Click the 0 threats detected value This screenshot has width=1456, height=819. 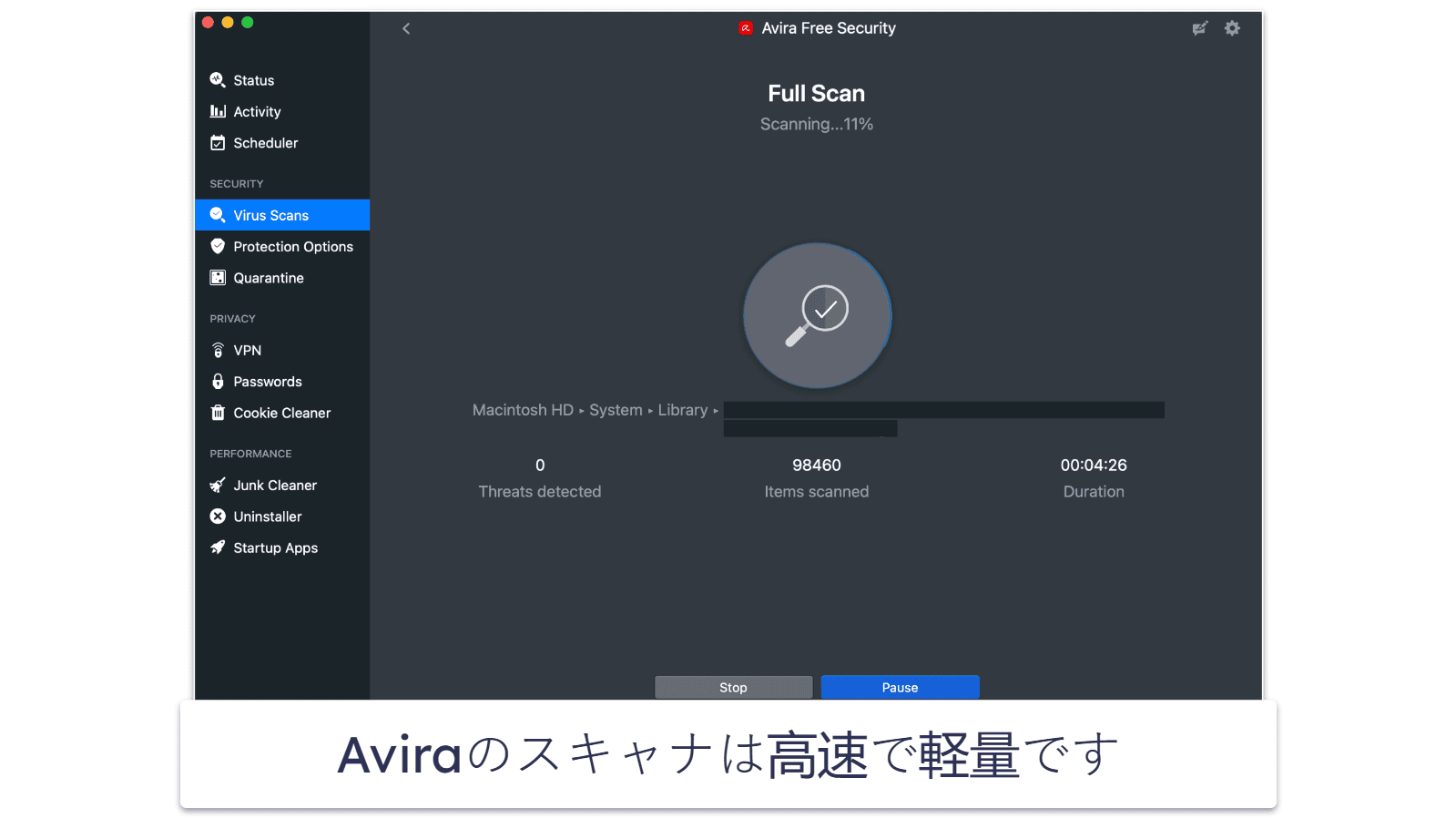click(540, 466)
